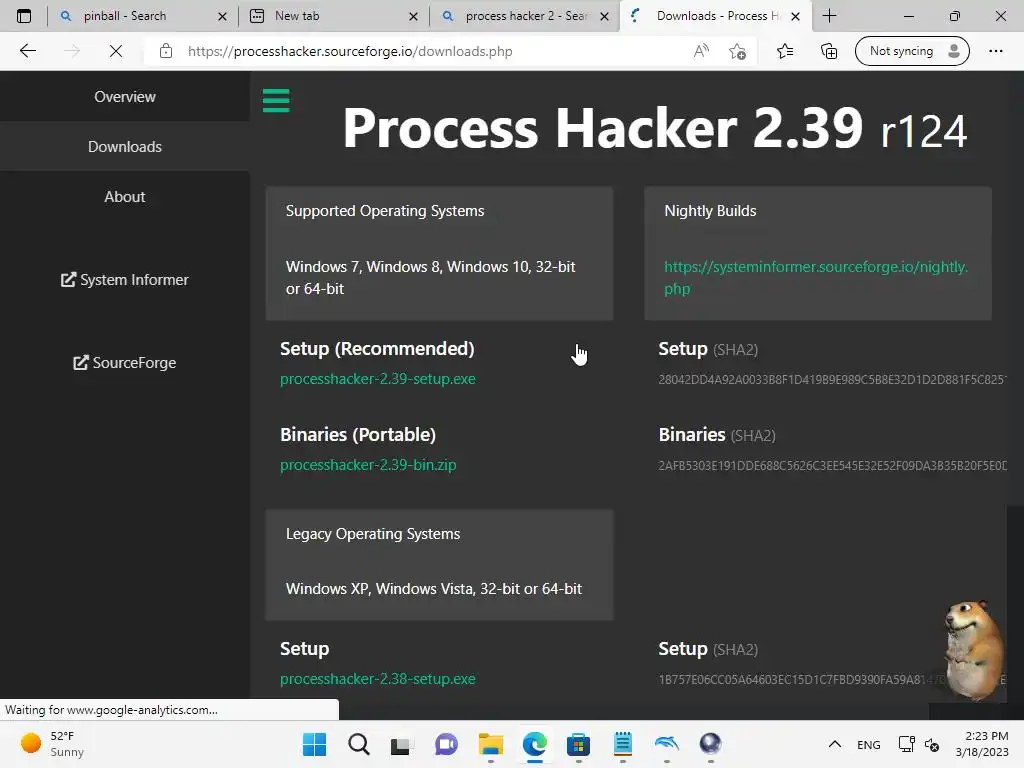Go back with the browser arrow
The image size is (1024, 768).
tap(27, 51)
